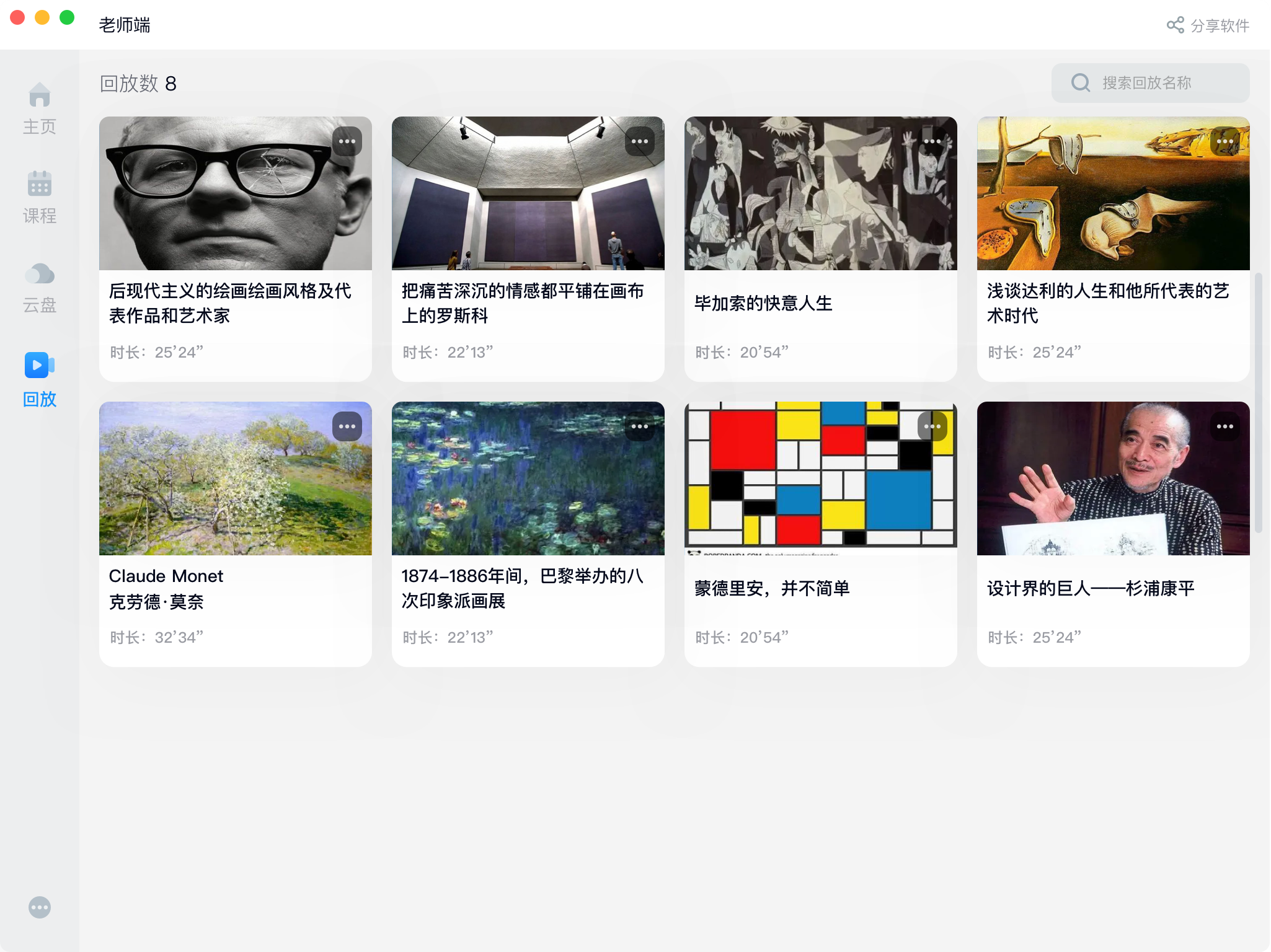Image resolution: width=1271 pixels, height=952 pixels.
Task: Open the Rothko chapel room thumbnail
Action: point(528,193)
